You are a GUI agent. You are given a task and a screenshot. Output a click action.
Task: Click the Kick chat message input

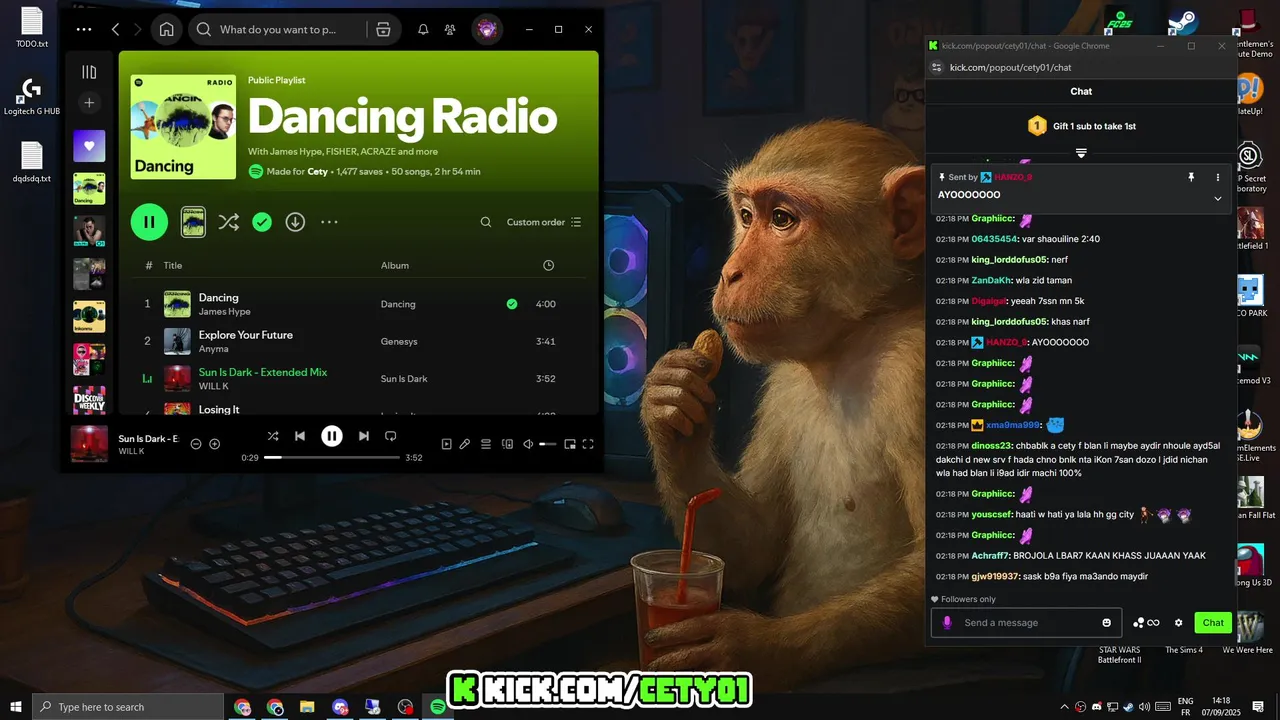pos(1027,622)
